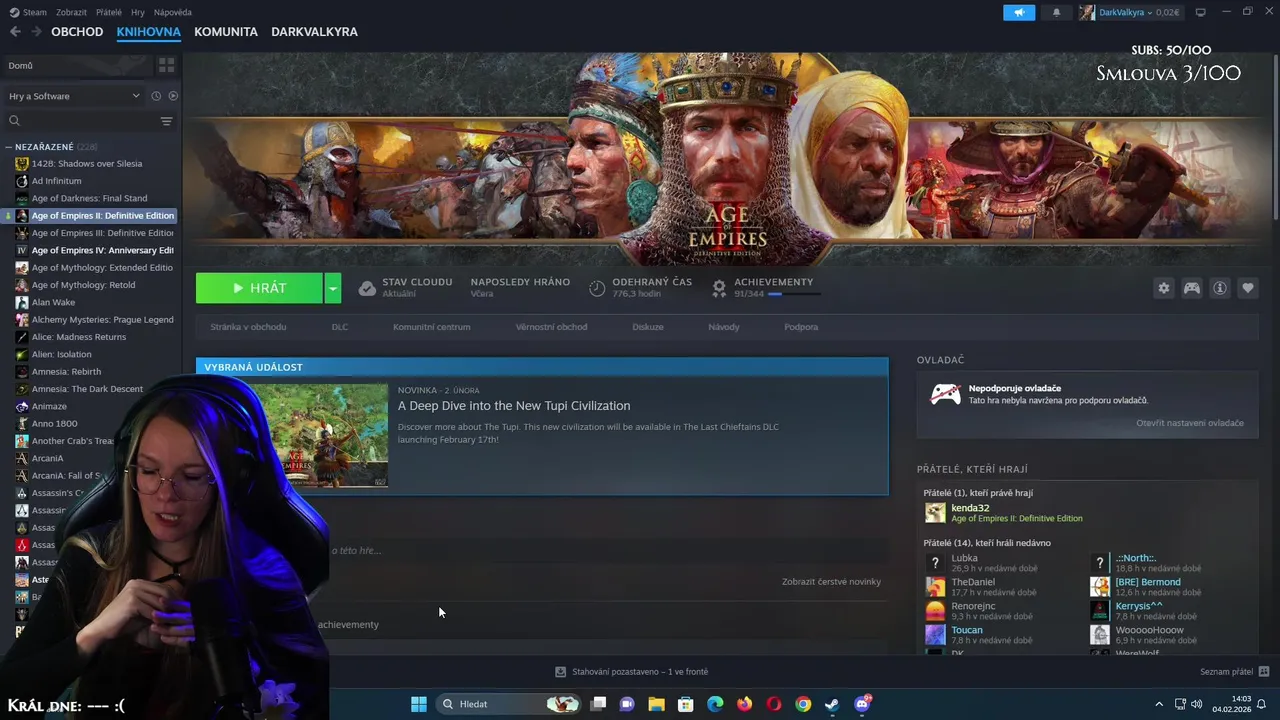Image resolution: width=1280 pixels, height=720 pixels.
Task: Open downloads status Stahování pozastaveno
Action: point(632,672)
